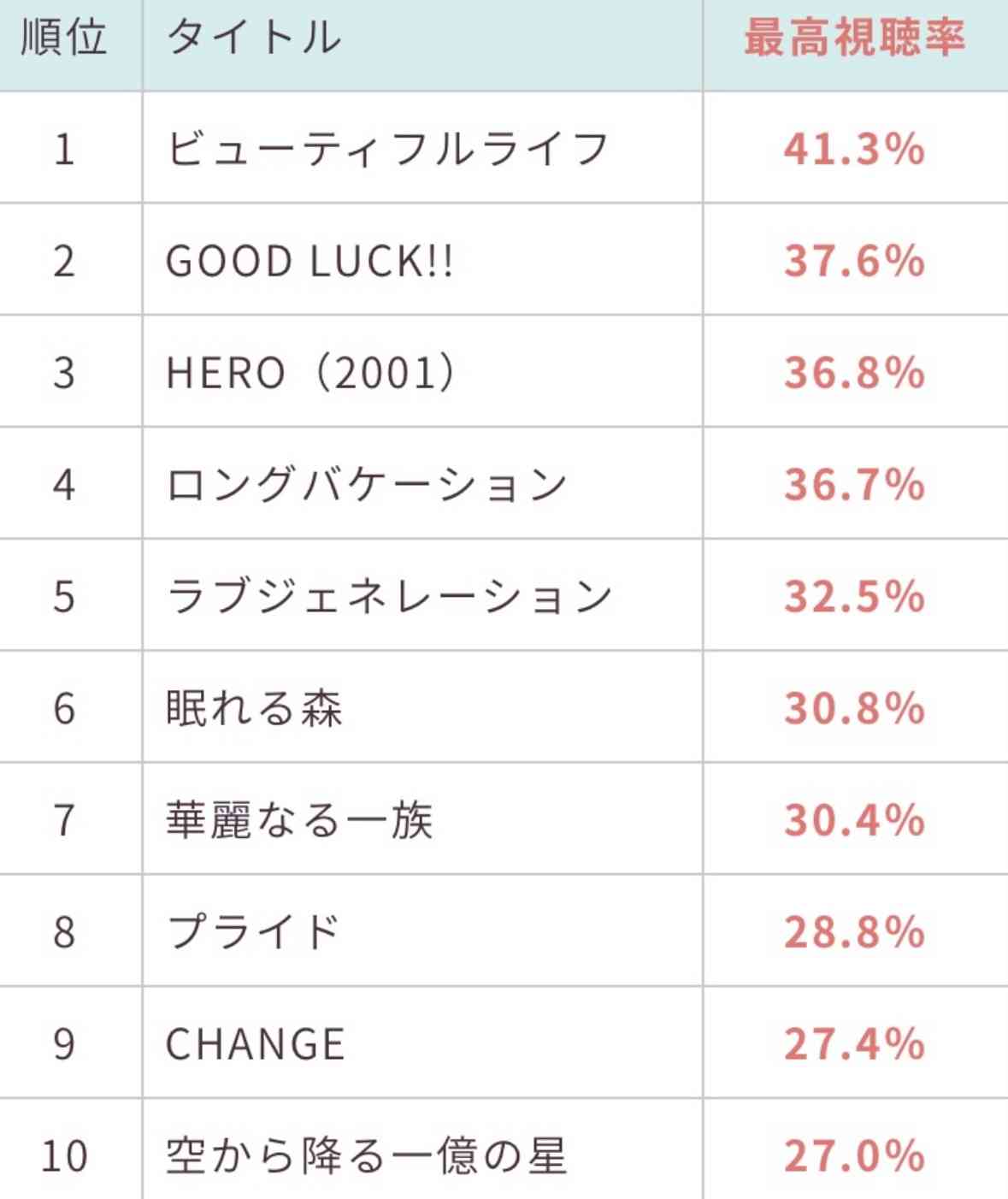This screenshot has width=1008, height=1199.
Task: Click the ロングバケーション title
Action: (x=367, y=485)
